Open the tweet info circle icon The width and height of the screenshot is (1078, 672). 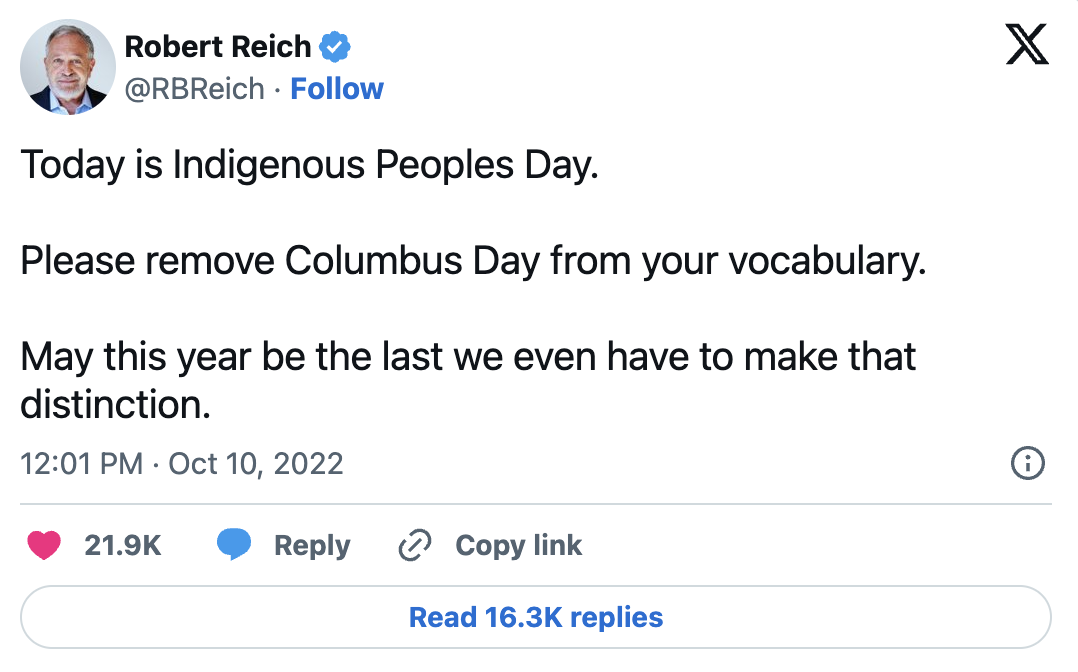point(1028,464)
